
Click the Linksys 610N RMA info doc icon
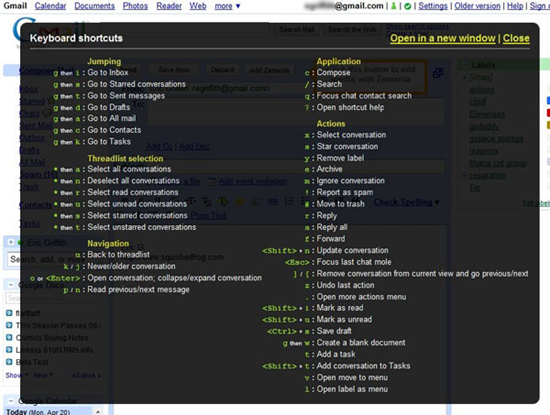[9, 350]
